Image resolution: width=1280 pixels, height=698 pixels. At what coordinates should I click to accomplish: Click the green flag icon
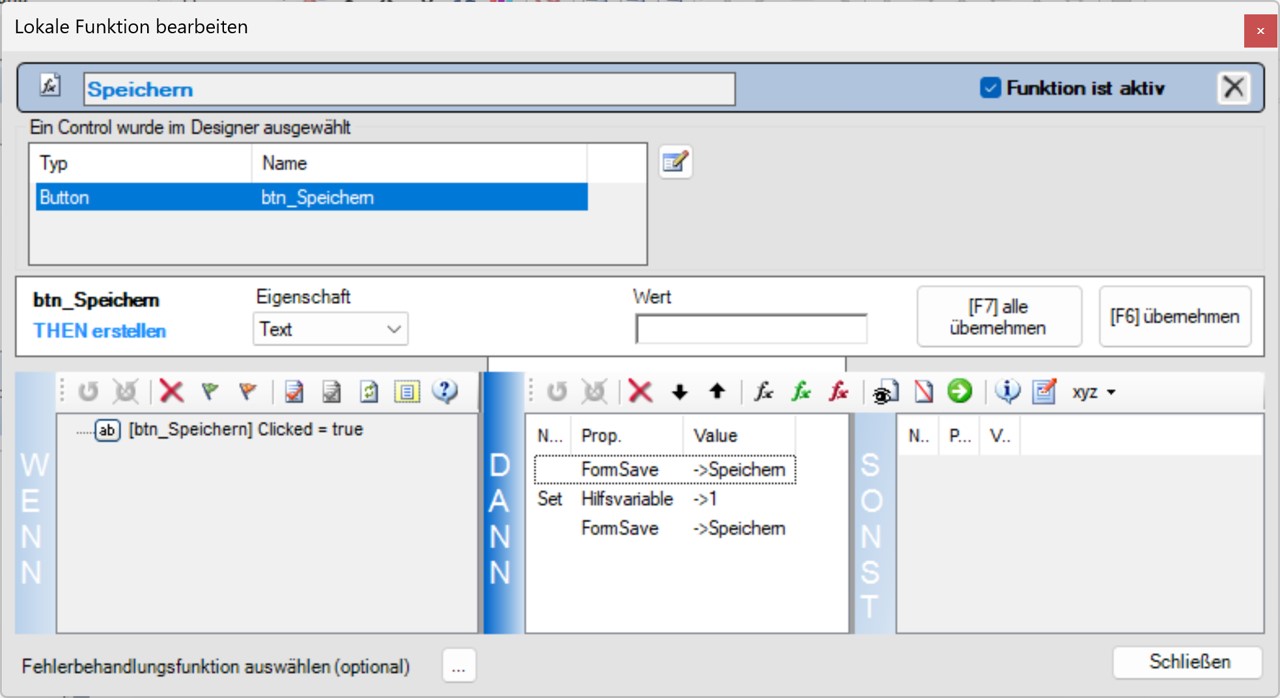coord(210,392)
